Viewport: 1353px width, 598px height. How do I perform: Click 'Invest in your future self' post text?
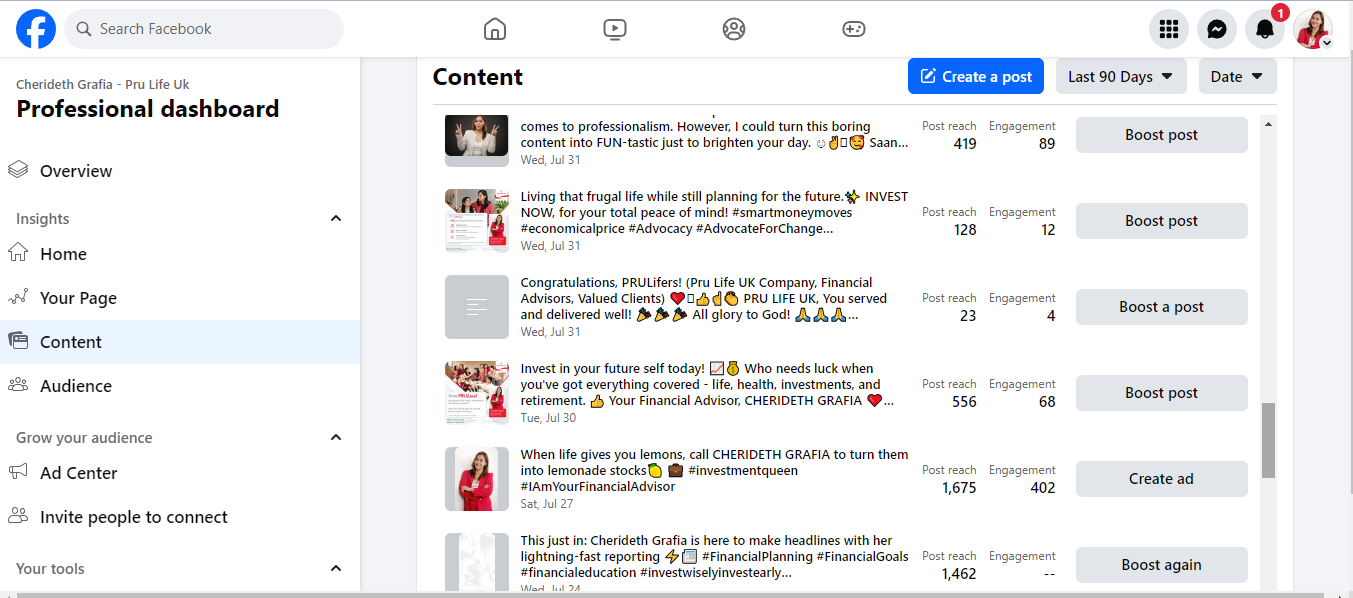(707, 385)
